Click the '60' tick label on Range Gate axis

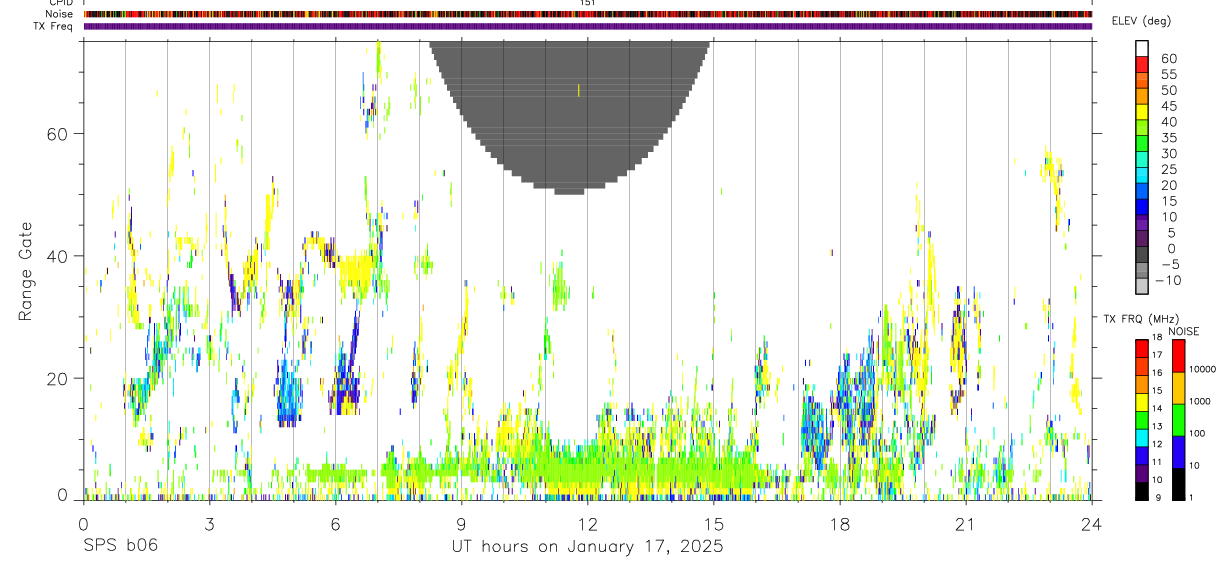[56, 133]
